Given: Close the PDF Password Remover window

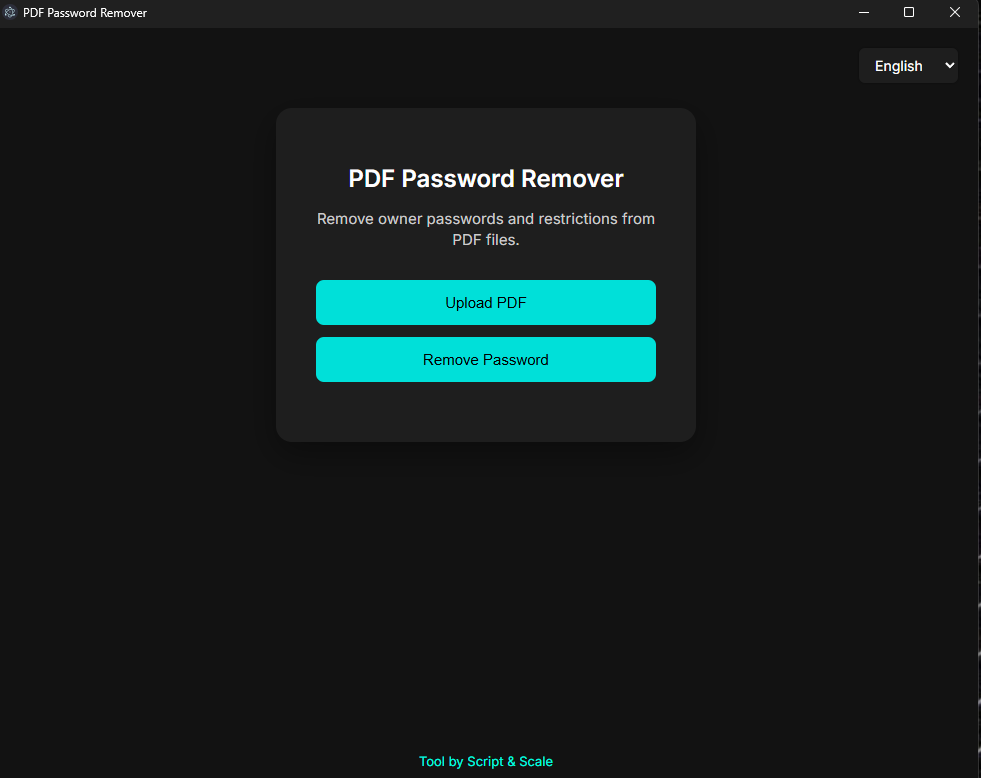Looking at the screenshot, I should point(955,13).
